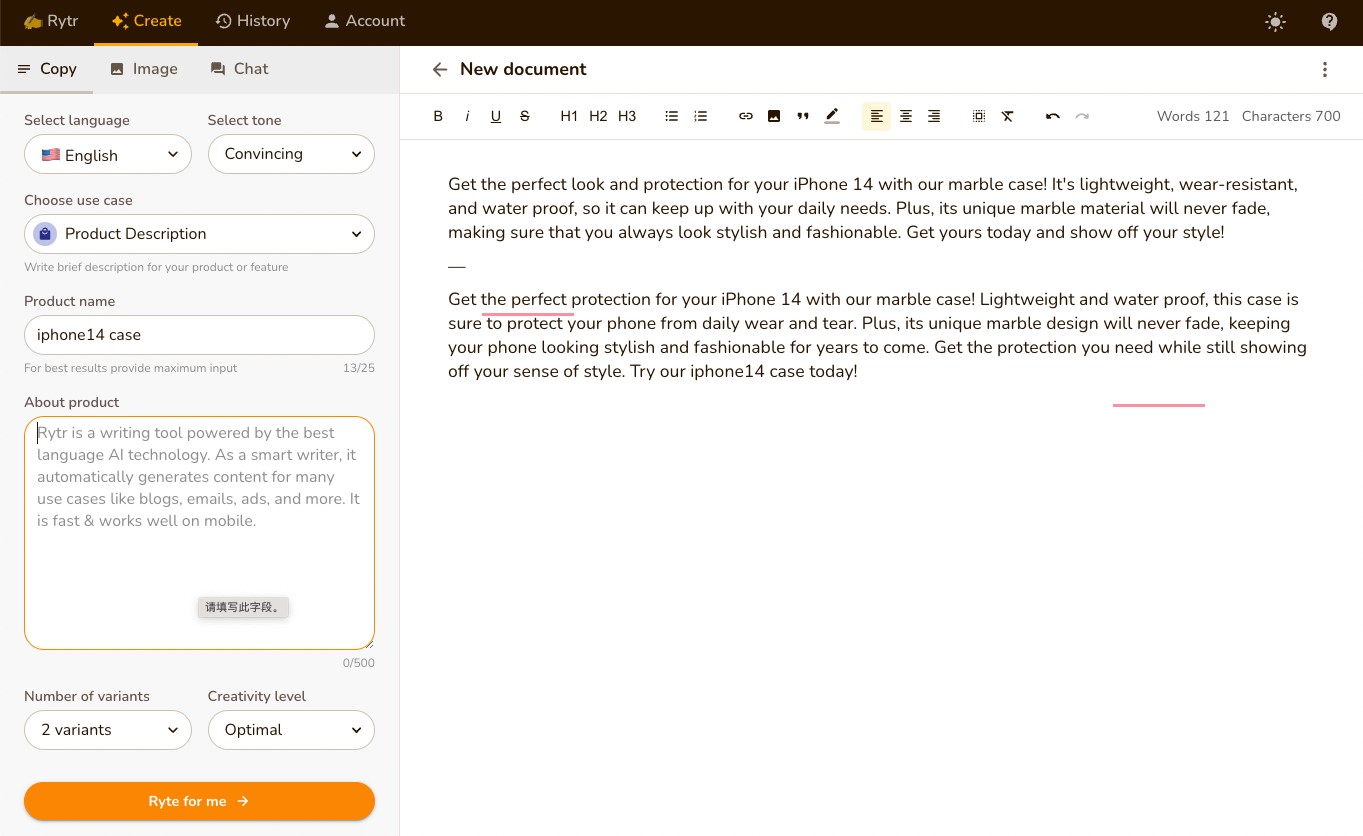
Task: Toggle light/dark theme sun icon
Action: coord(1275,21)
